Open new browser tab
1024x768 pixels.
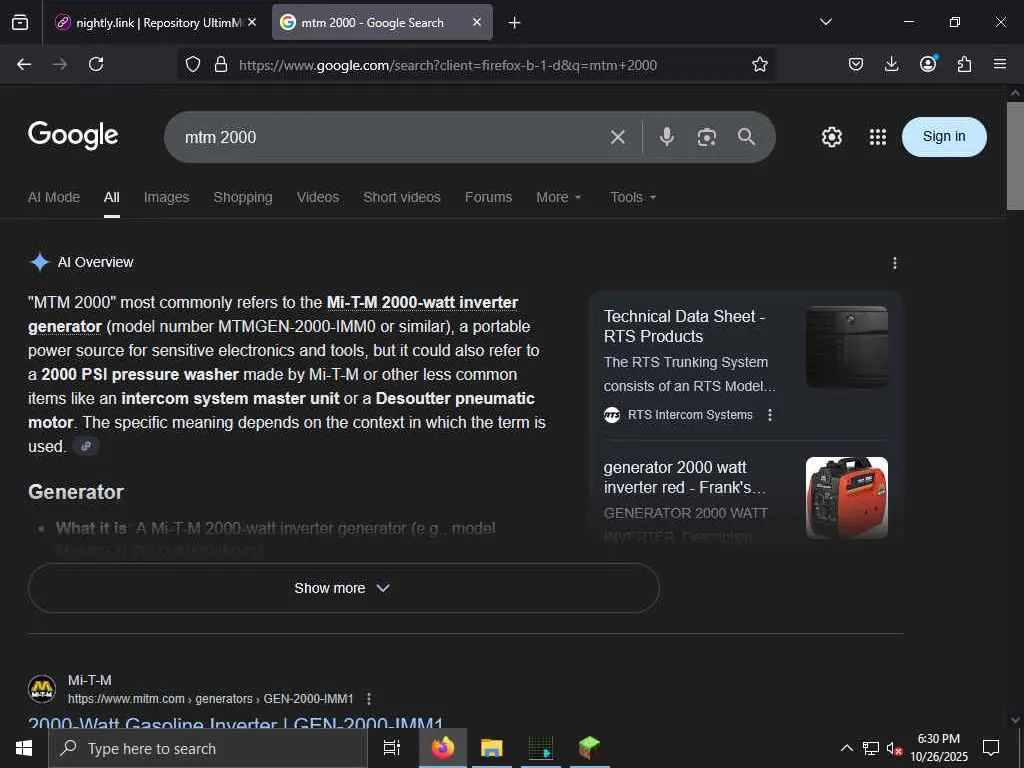(x=515, y=23)
